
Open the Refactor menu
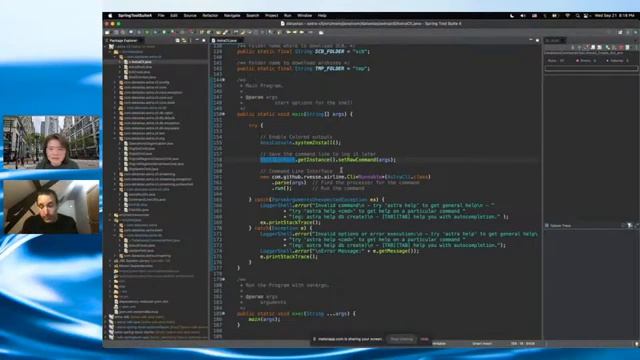tap(210, 16)
